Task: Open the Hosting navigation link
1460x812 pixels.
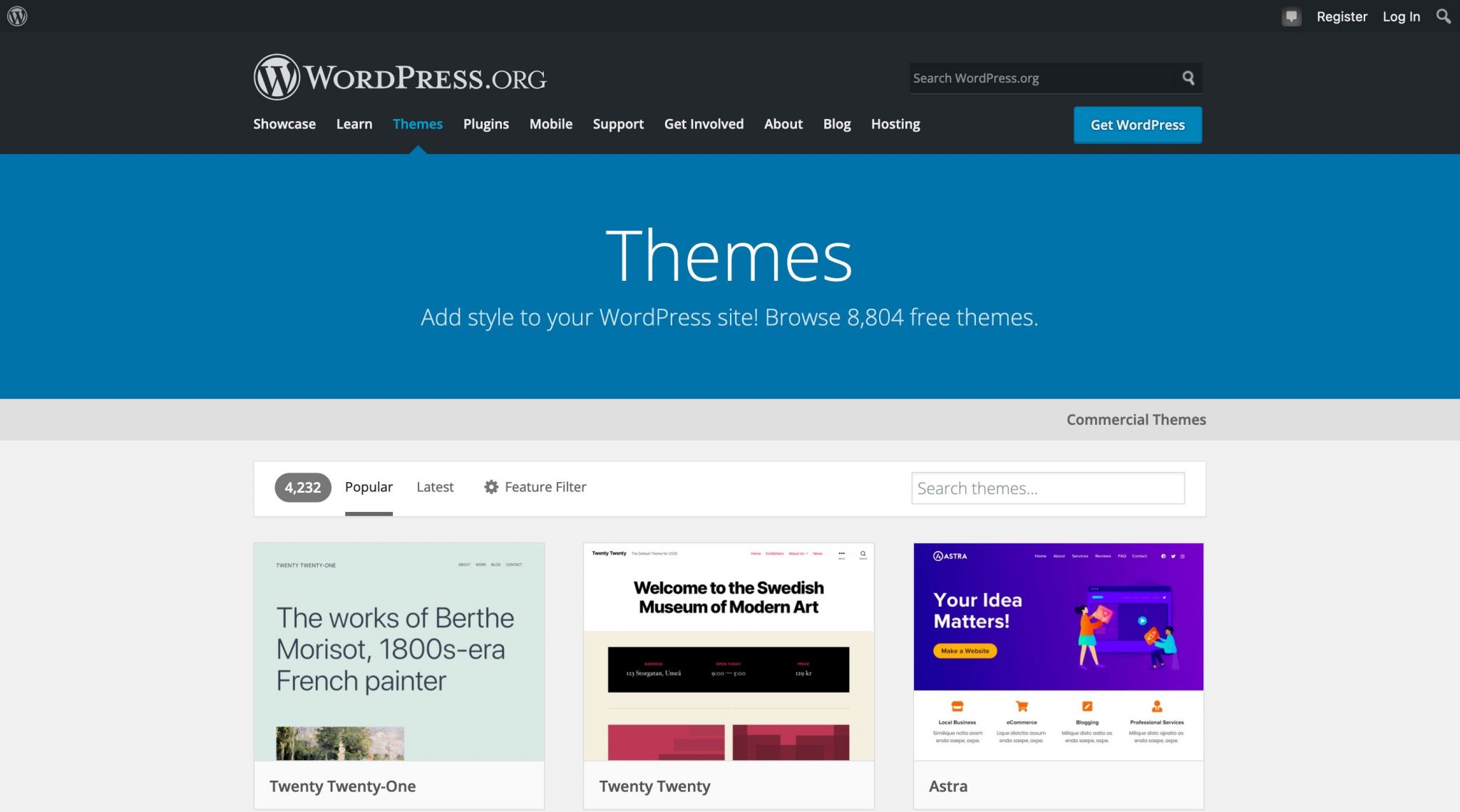Action: [x=895, y=124]
